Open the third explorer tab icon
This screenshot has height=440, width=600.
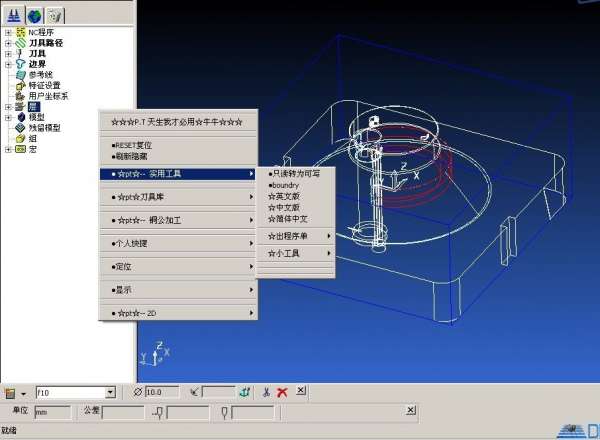pyautogui.click(x=54, y=14)
